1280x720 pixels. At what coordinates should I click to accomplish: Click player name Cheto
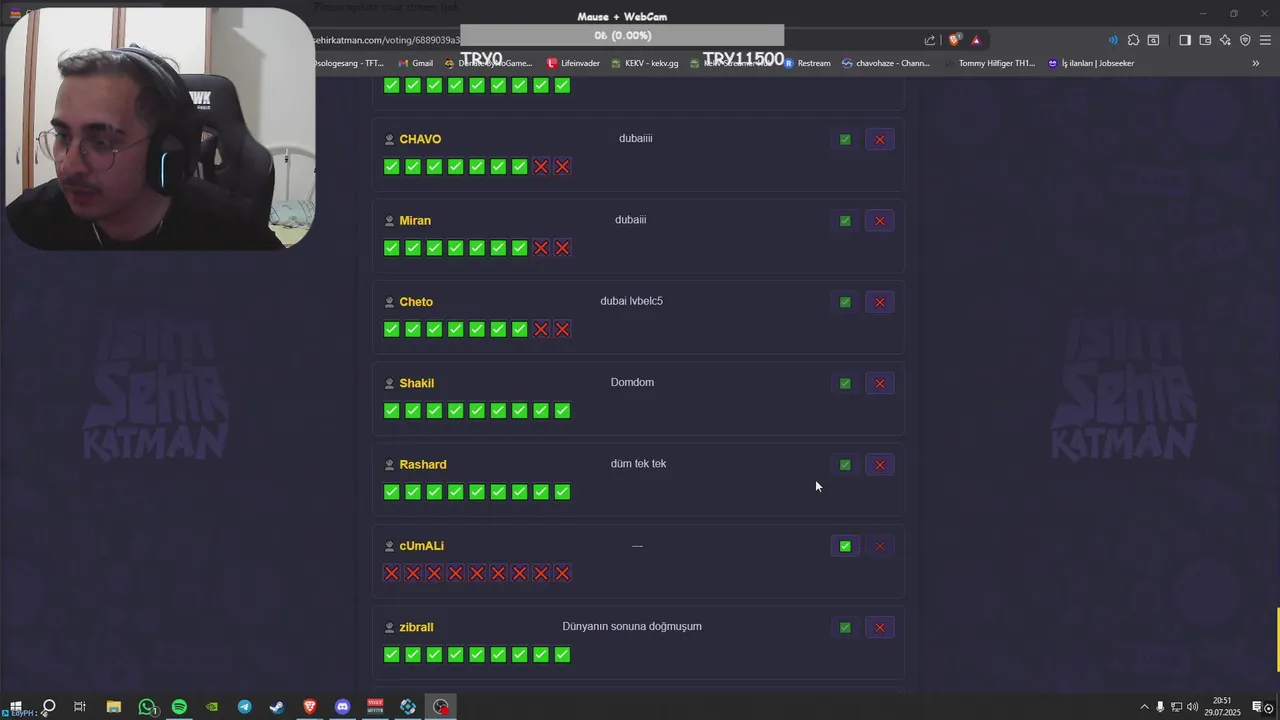pos(416,302)
